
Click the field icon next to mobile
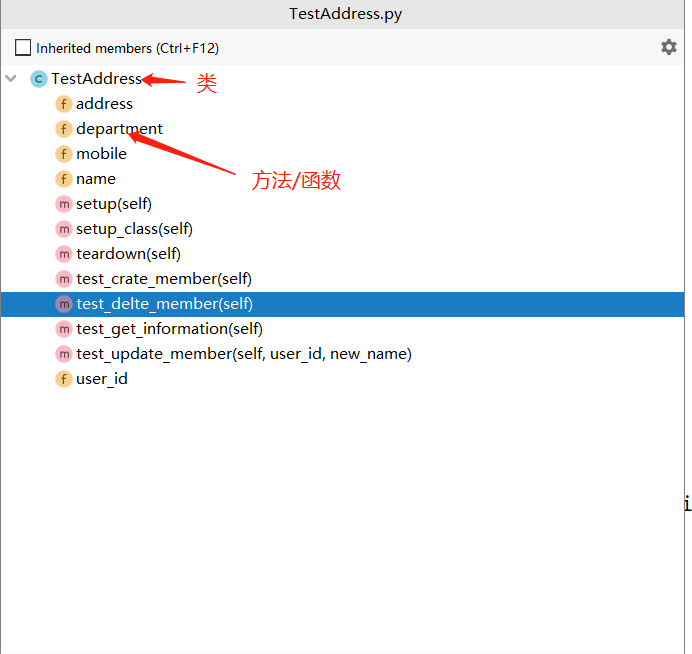coord(64,154)
